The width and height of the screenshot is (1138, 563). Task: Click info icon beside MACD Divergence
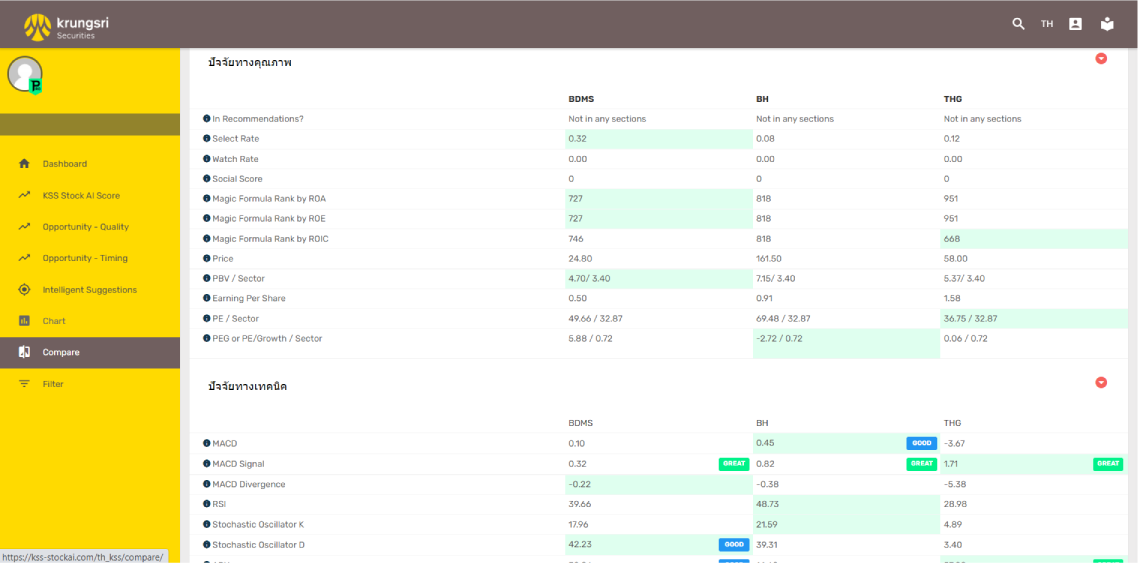(x=207, y=484)
